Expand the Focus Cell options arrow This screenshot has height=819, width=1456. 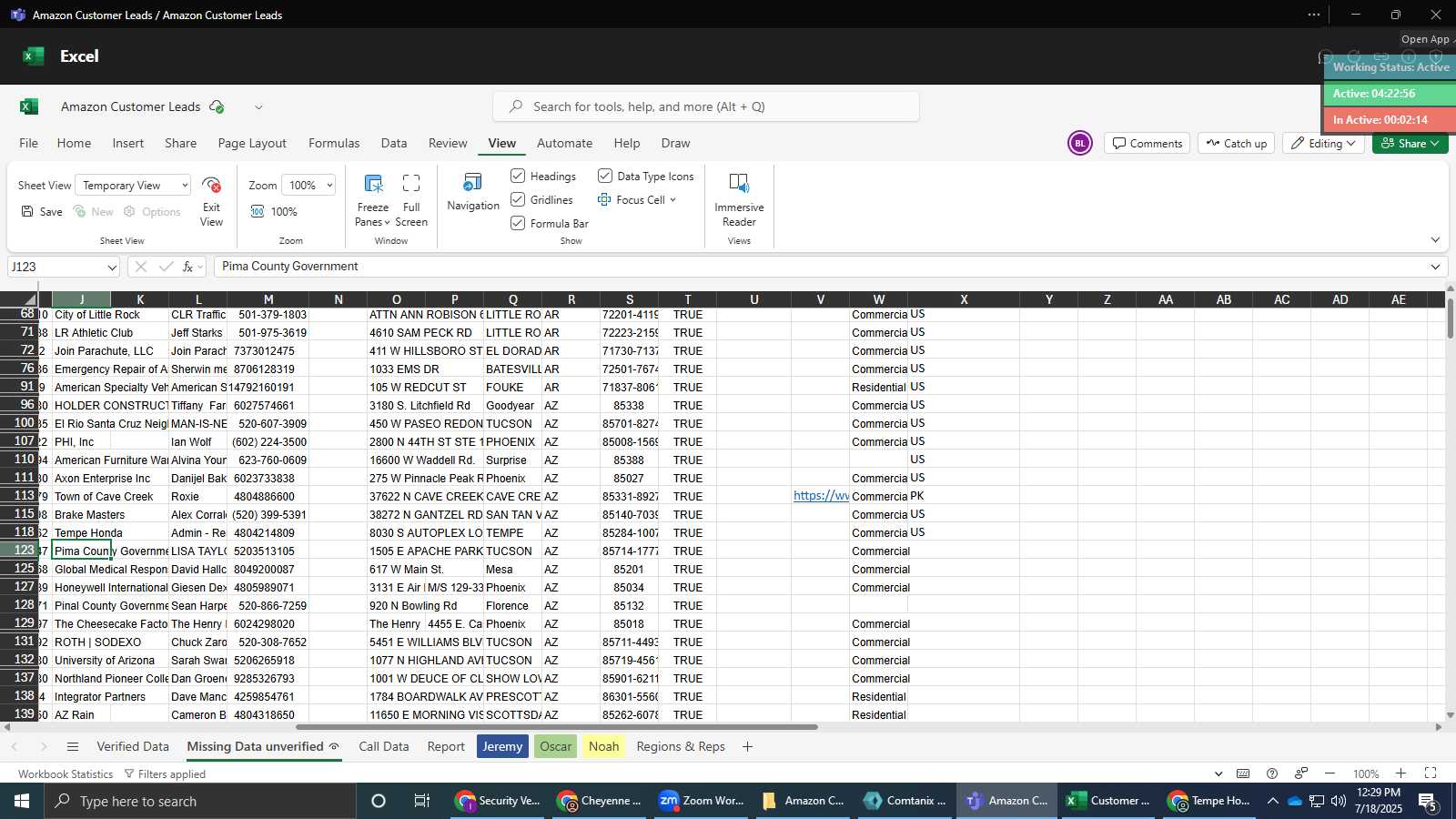pyautogui.click(x=673, y=200)
